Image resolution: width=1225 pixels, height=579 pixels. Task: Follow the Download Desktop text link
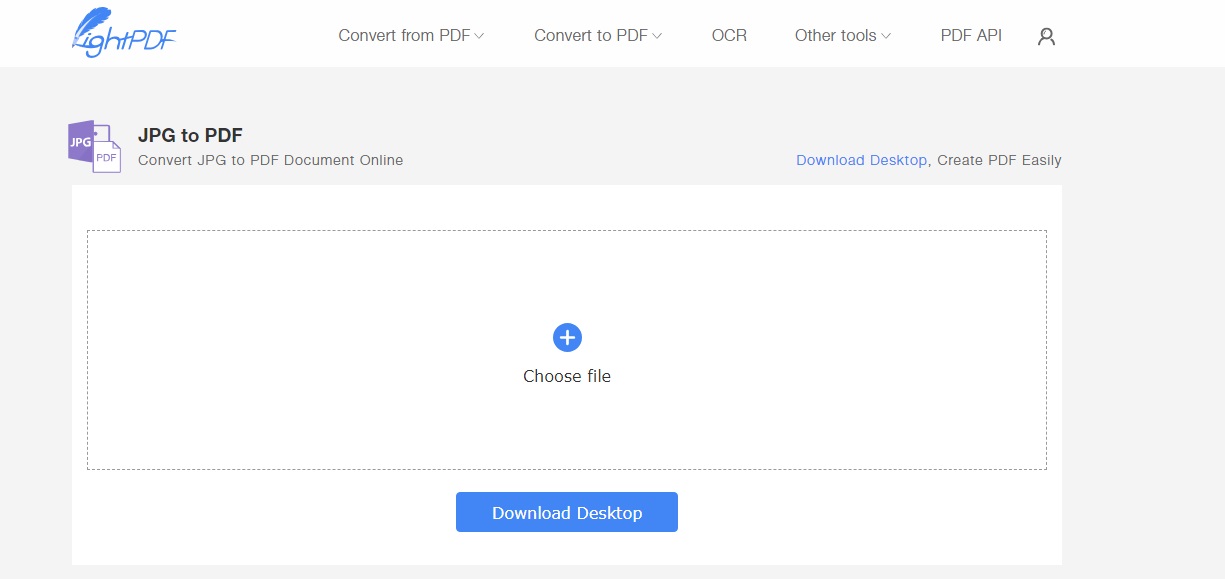point(861,160)
